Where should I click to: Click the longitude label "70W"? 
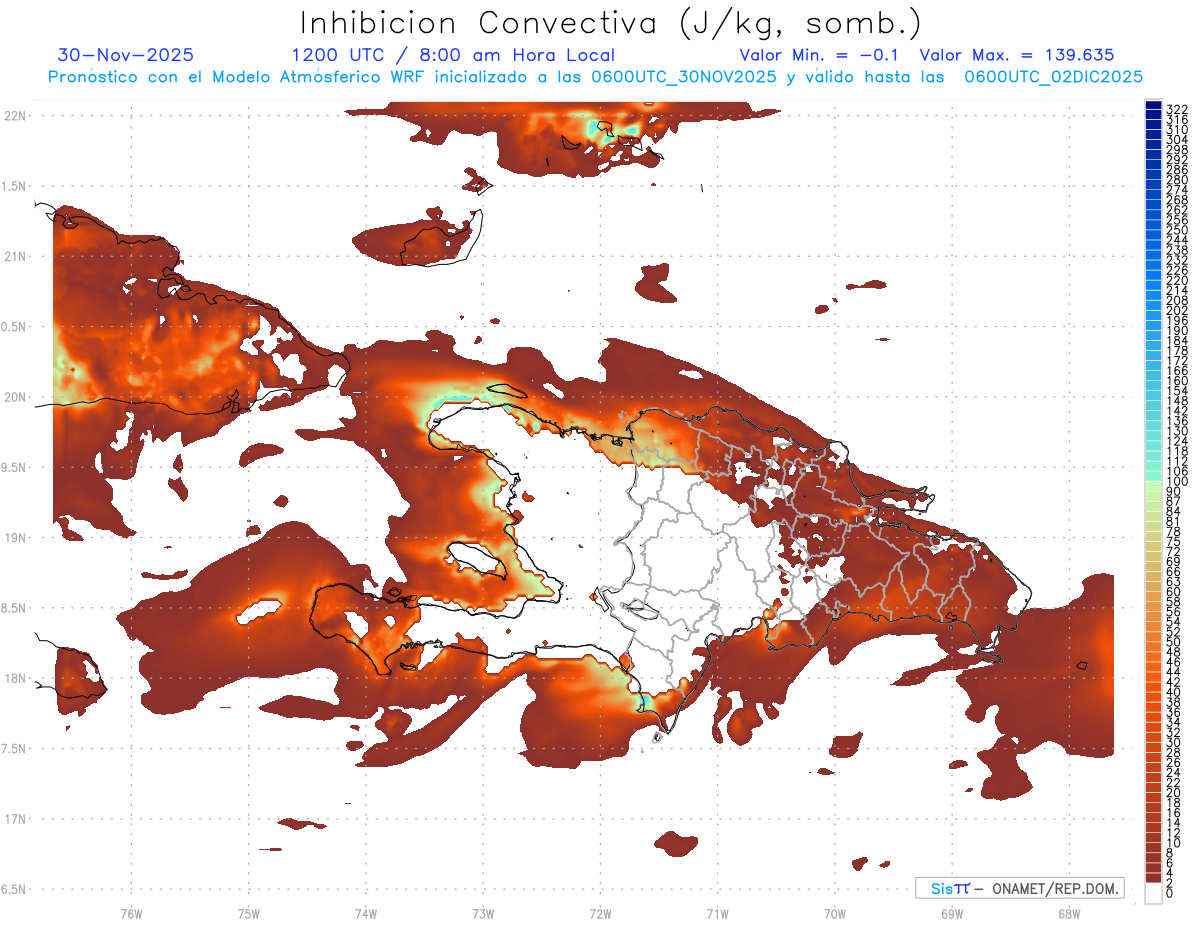[x=835, y=913]
